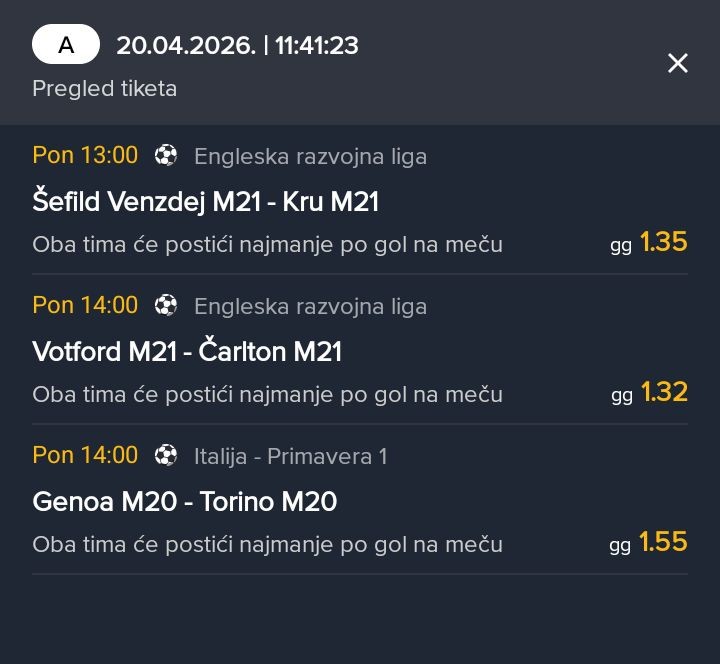This screenshot has height=664, width=720.
Task: Tap the A ticket badge
Action: [x=66, y=45]
